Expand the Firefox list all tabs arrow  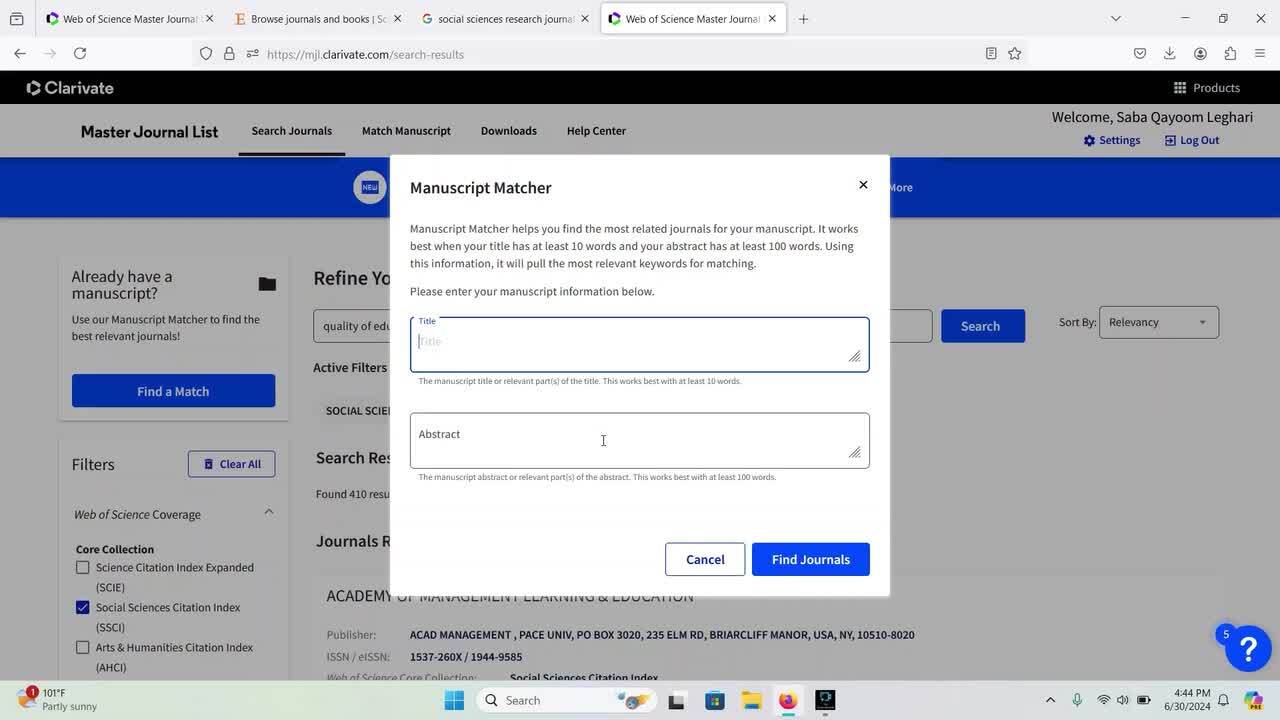[x=1116, y=18]
